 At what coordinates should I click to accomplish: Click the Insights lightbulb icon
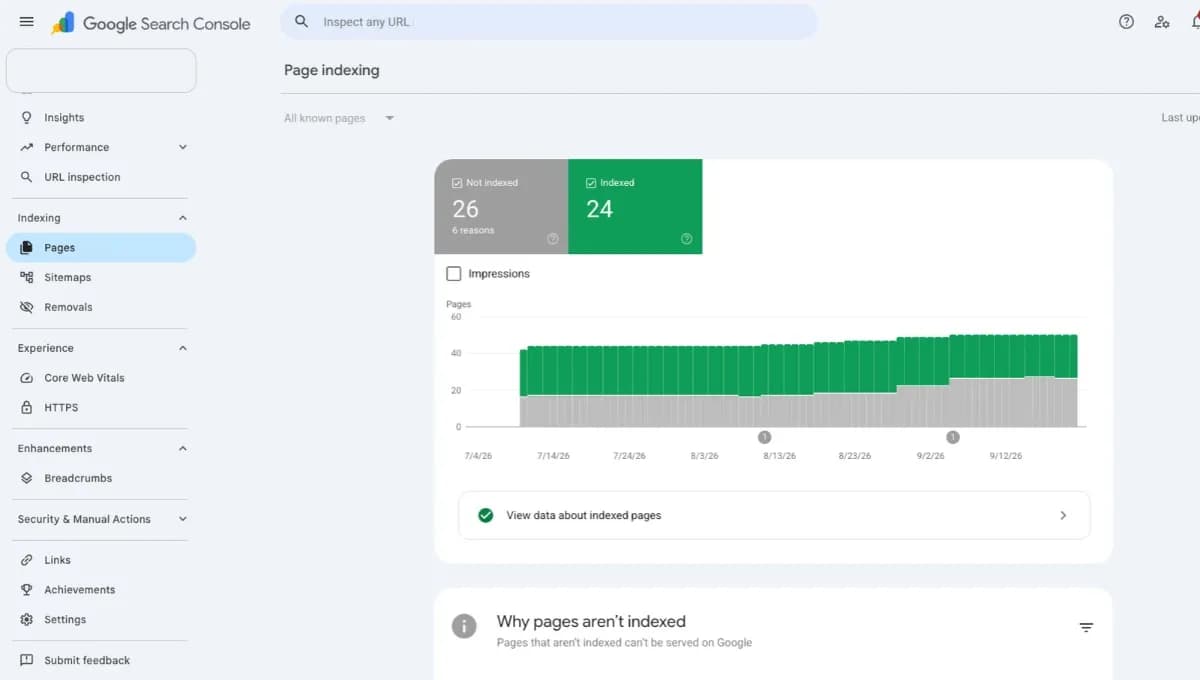click(27, 117)
